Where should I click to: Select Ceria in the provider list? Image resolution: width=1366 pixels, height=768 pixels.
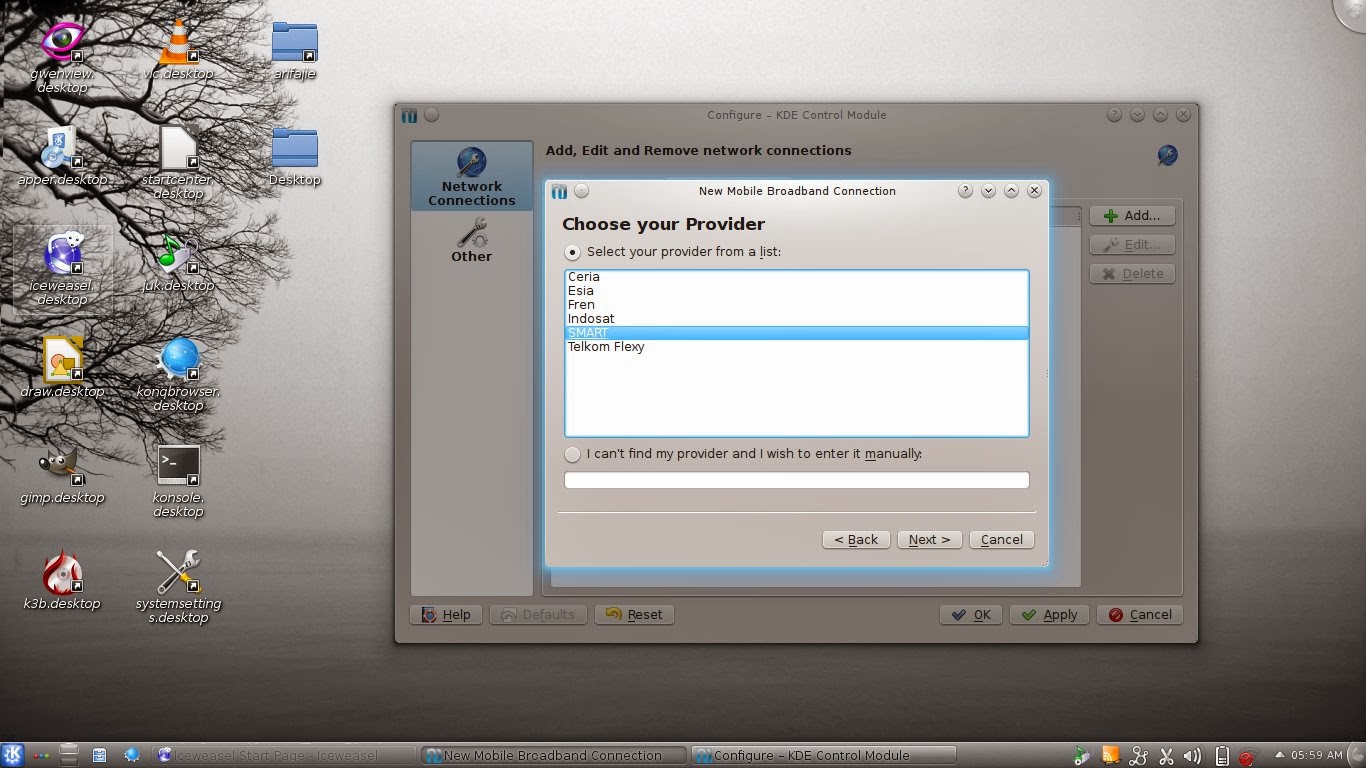[x=797, y=277]
